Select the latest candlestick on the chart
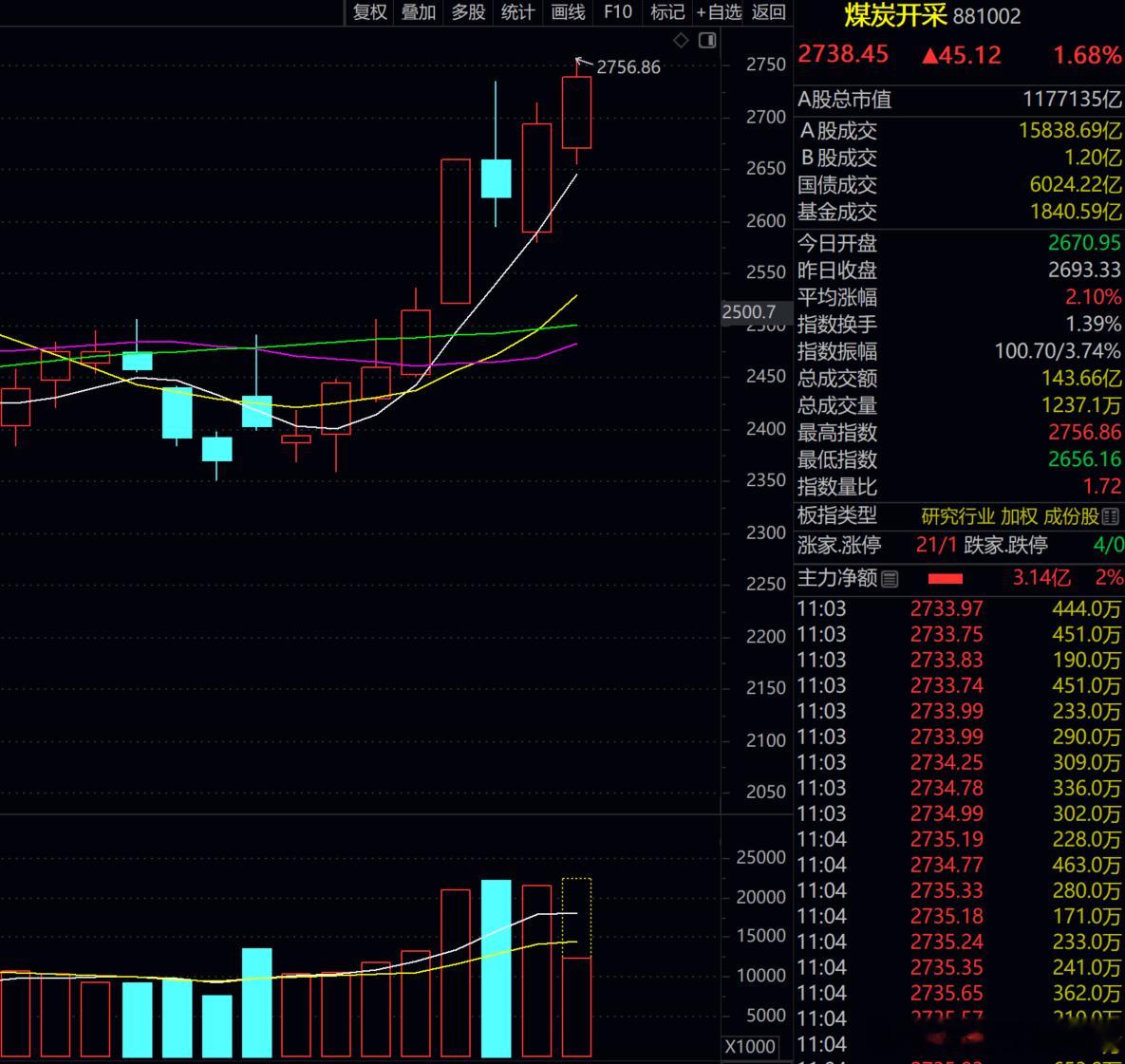The width and height of the screenshot is (1125, 1064). point(576,113)
